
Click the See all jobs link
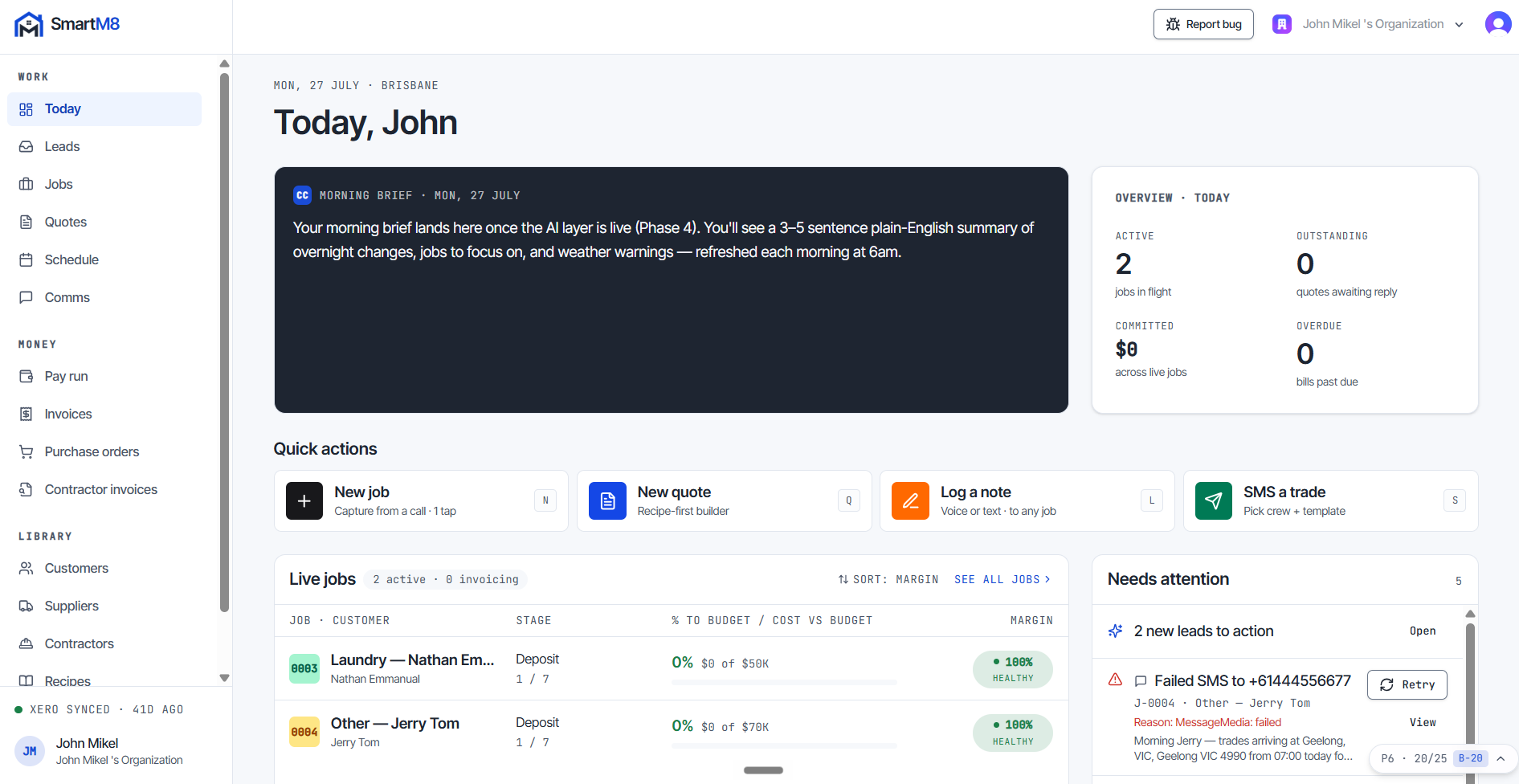pyautogui.click(x=1002, y=579)
